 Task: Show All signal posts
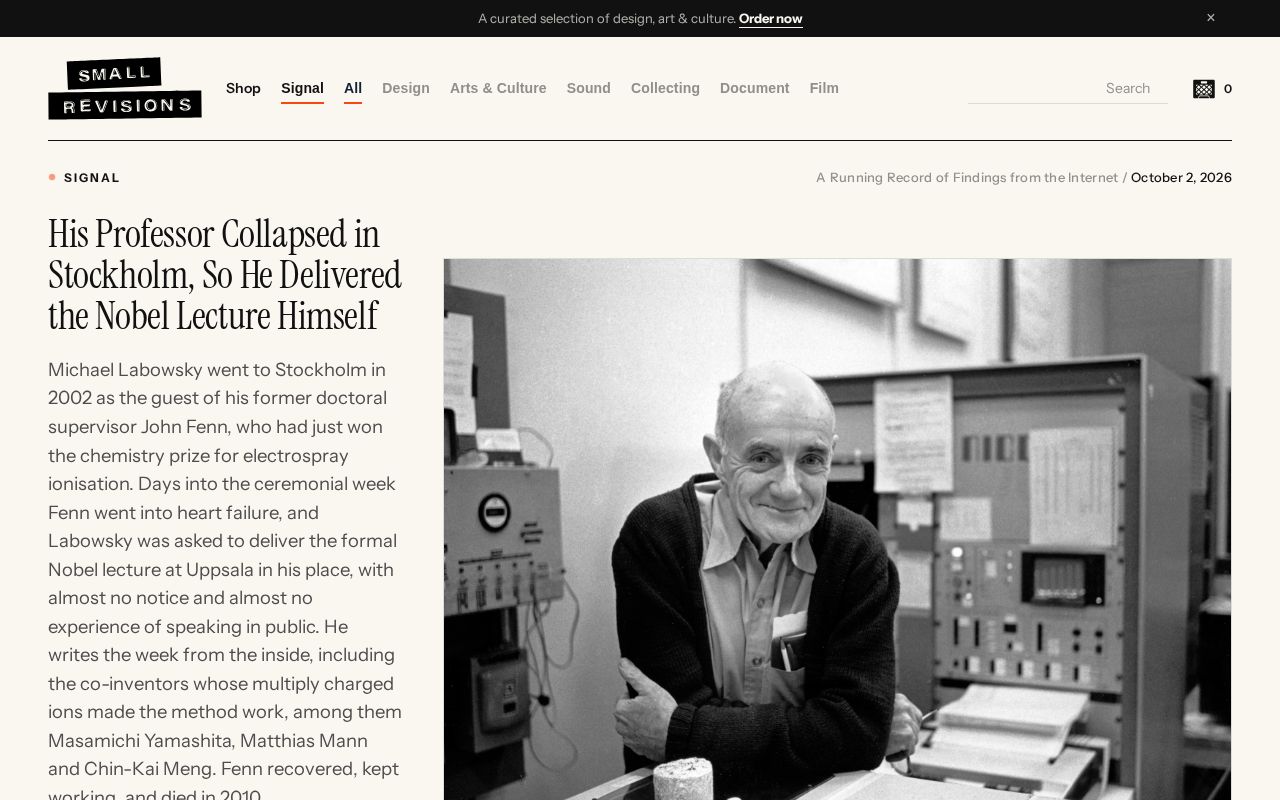click(x=353, y=88)
